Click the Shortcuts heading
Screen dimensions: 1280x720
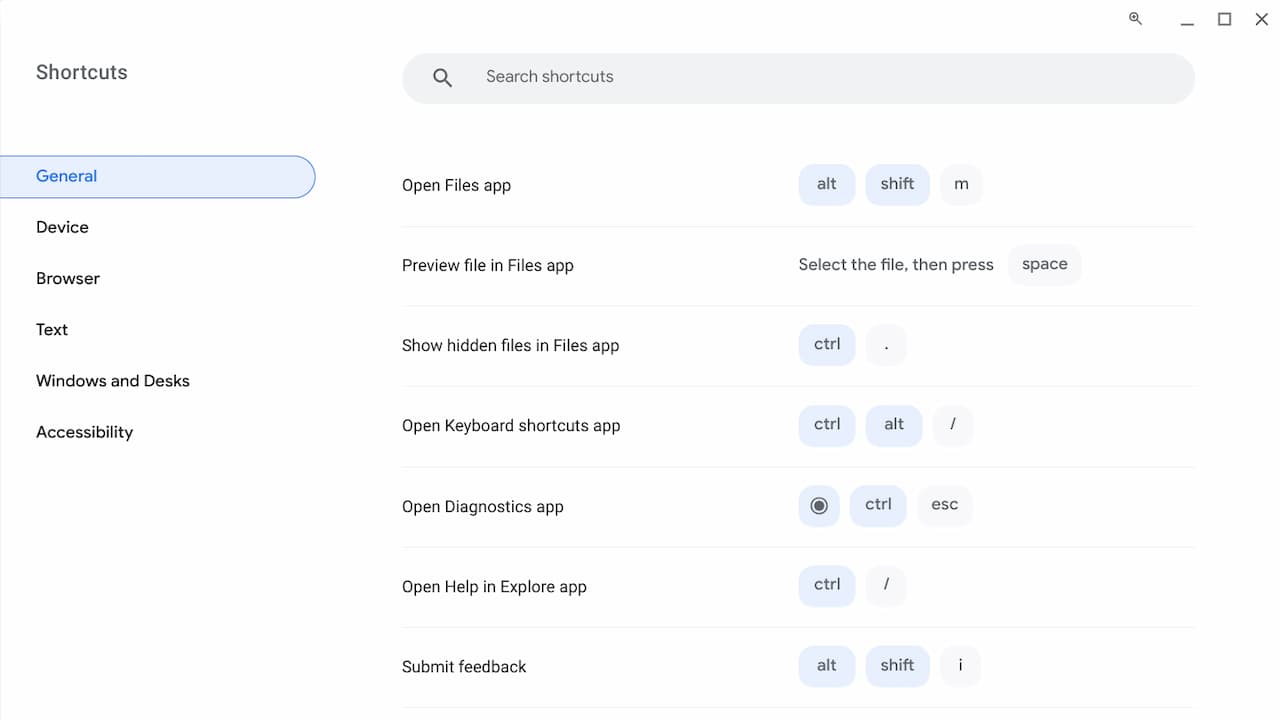[x=82, y=72]
